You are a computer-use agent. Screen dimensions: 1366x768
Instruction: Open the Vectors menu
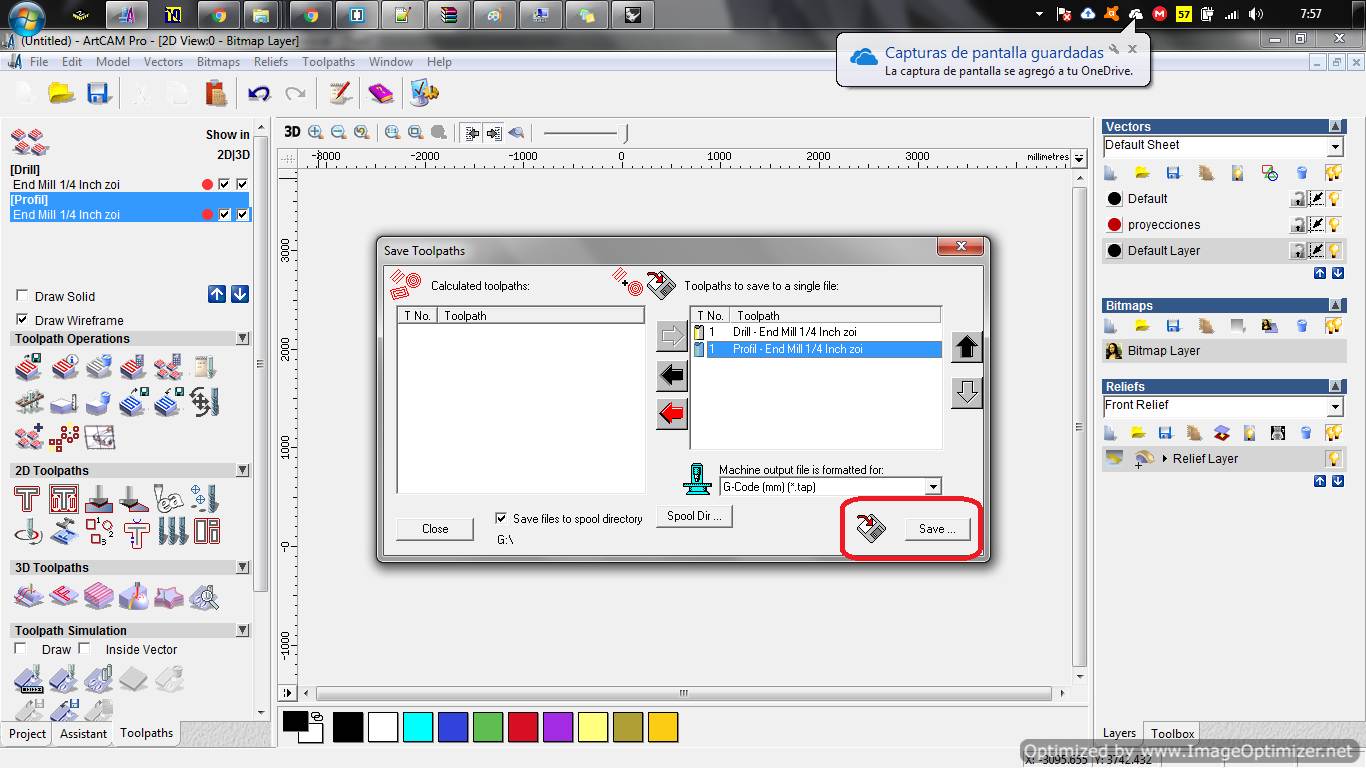coord(163,62)
